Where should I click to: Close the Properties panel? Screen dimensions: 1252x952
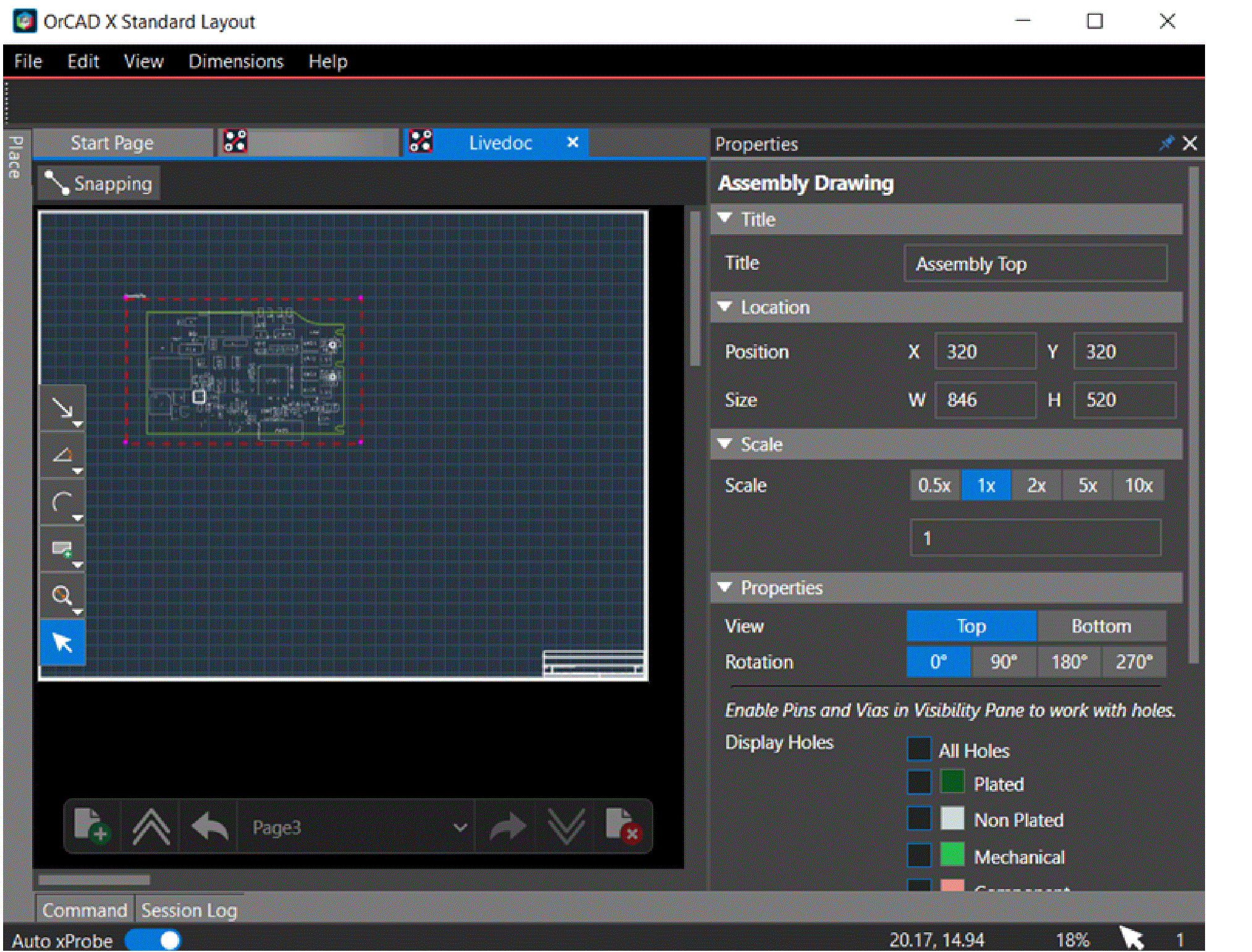1190,143
